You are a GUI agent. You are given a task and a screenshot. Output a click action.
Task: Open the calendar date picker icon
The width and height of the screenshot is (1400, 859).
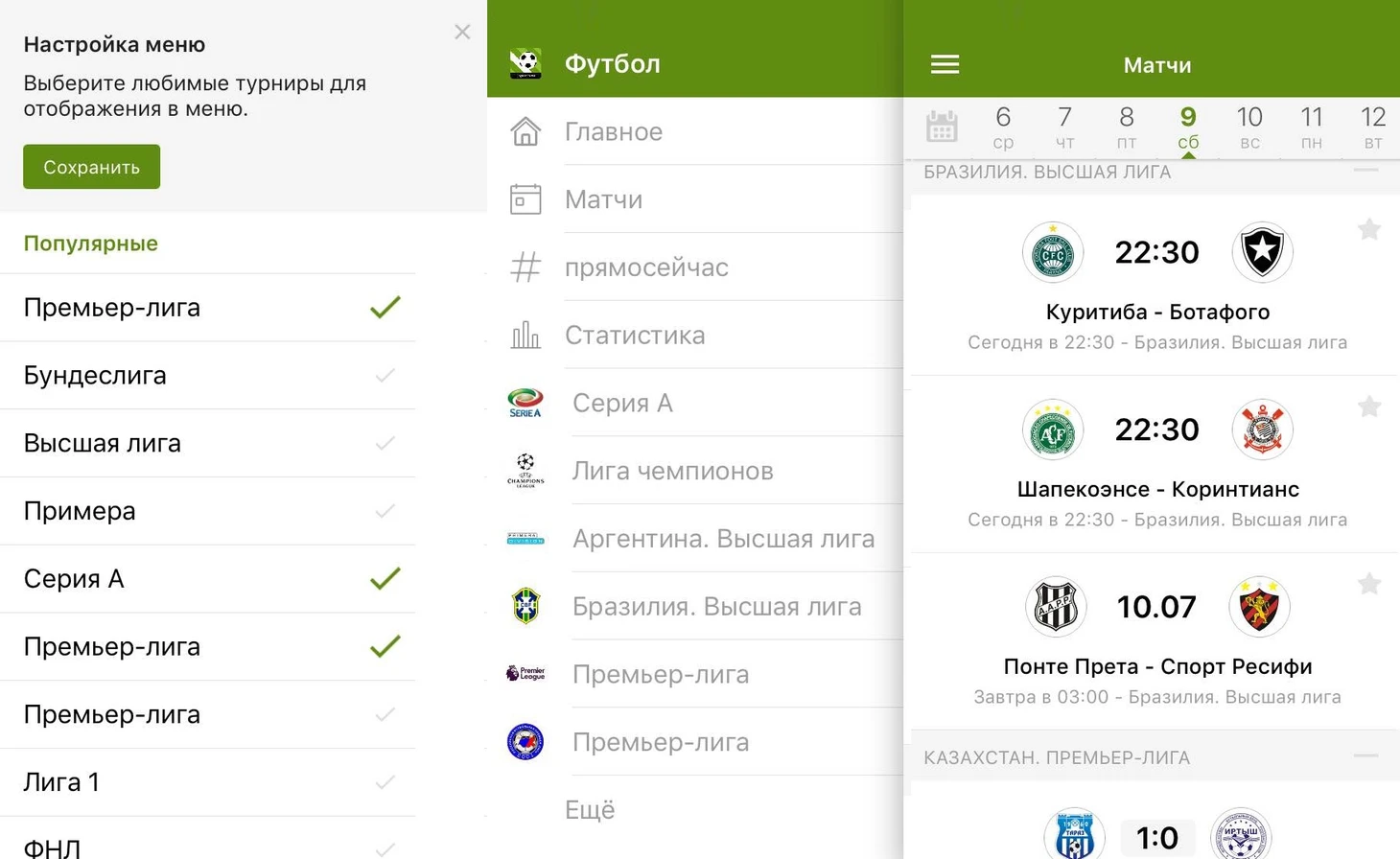pos(941,127)
